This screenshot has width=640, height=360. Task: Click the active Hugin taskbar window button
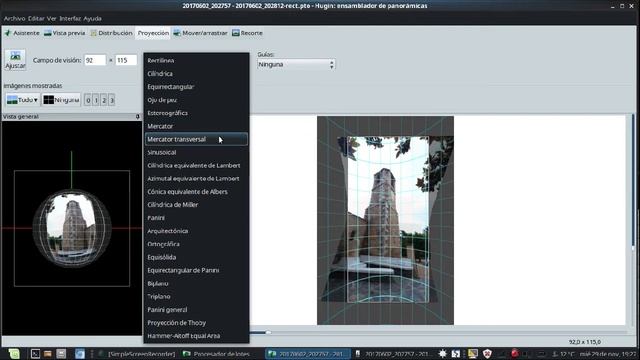tap(307, 354)
